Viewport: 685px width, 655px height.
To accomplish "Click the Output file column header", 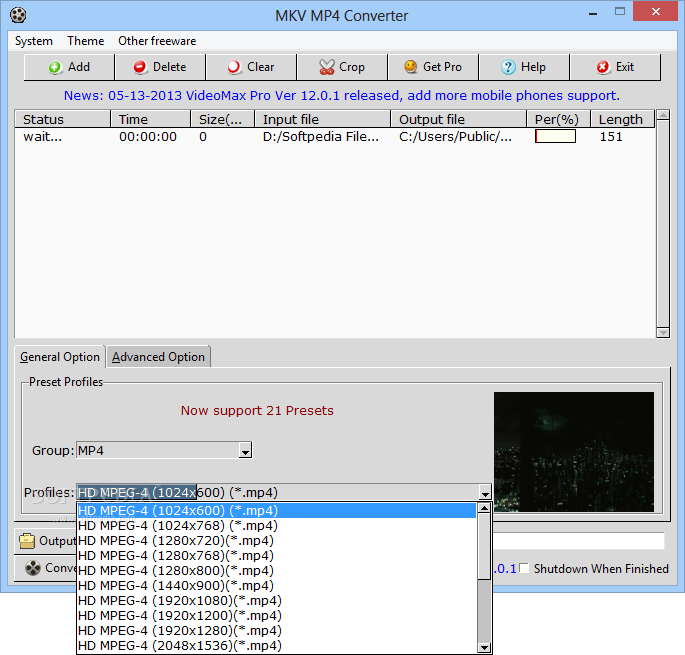I will coord(458,119).
